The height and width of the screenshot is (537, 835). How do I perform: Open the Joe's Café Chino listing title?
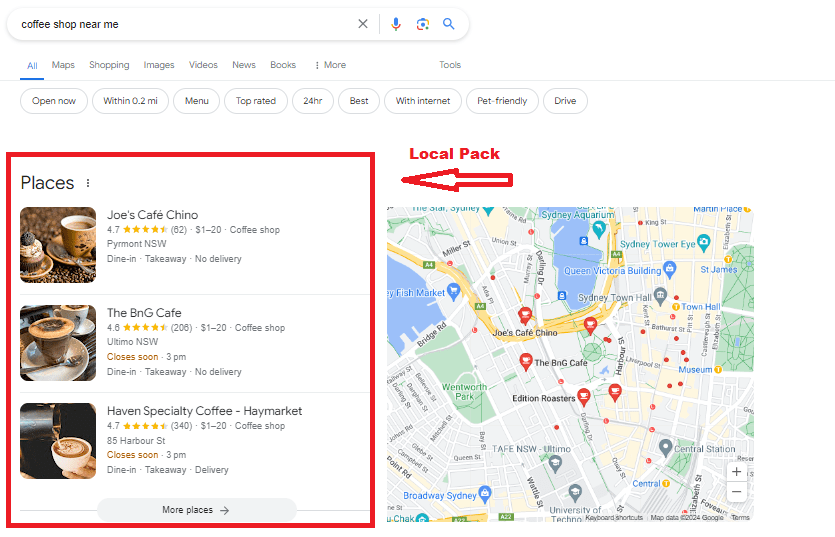click(x=152, y=215)
